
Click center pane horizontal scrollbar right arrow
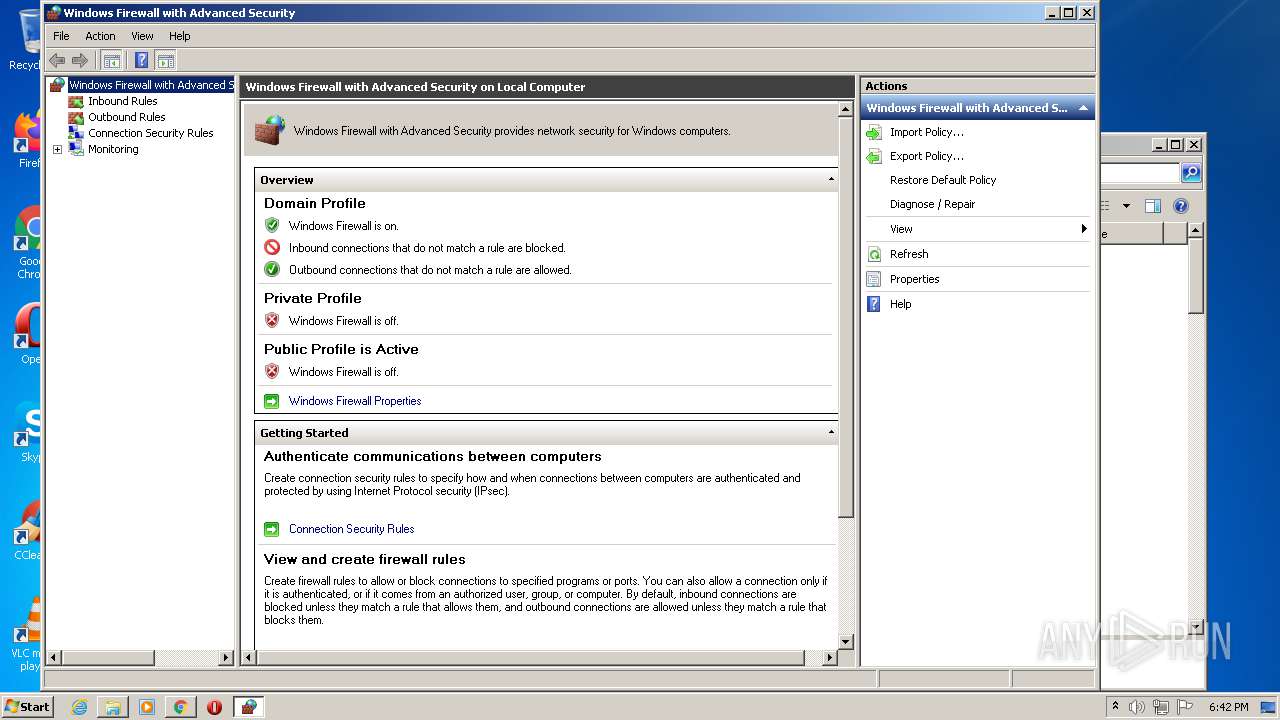830,658
